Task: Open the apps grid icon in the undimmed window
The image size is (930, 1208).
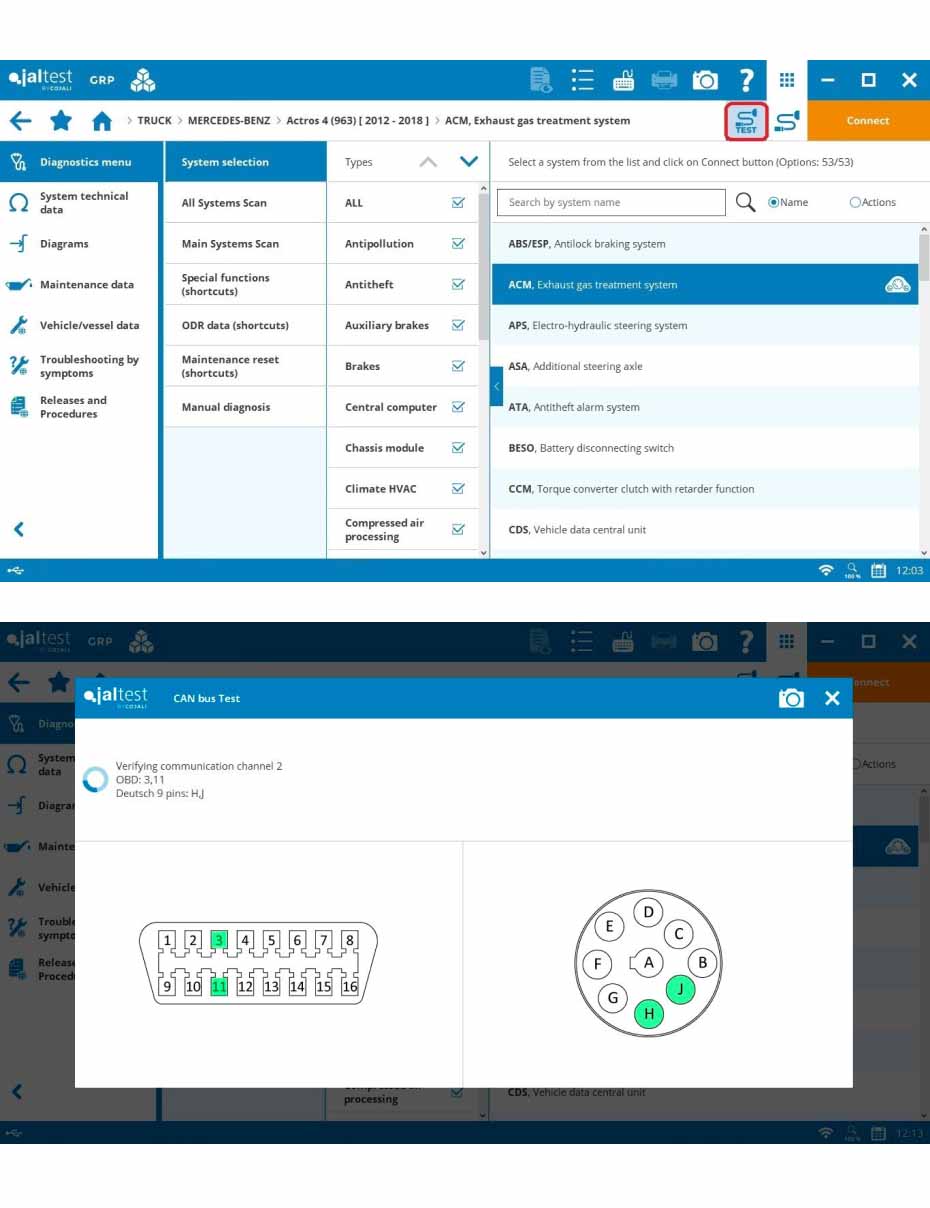Action: [787, 80]
